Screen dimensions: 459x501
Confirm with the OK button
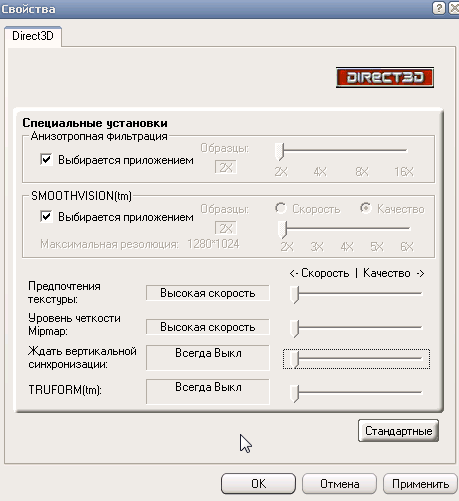(x=258, y=484)
